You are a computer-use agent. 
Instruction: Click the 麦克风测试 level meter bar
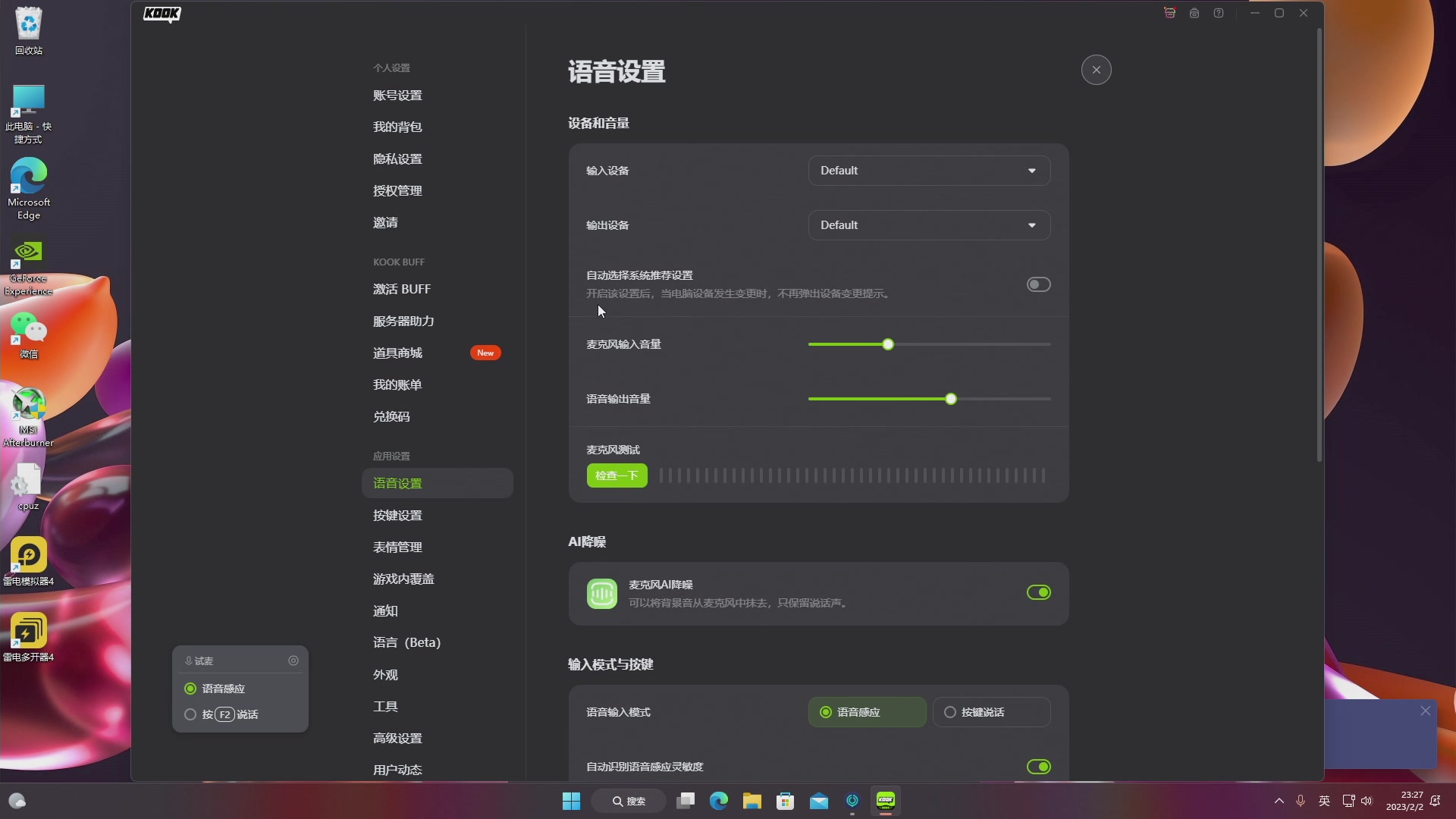coord(852,475)
